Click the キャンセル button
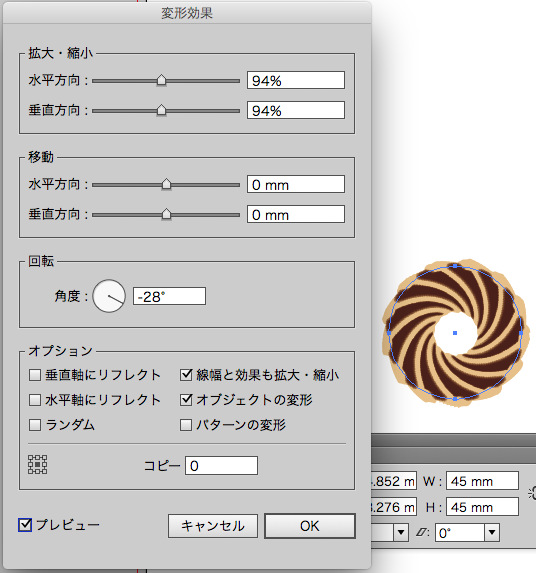This screenshot has width=536, height=573. click(213, 526)
